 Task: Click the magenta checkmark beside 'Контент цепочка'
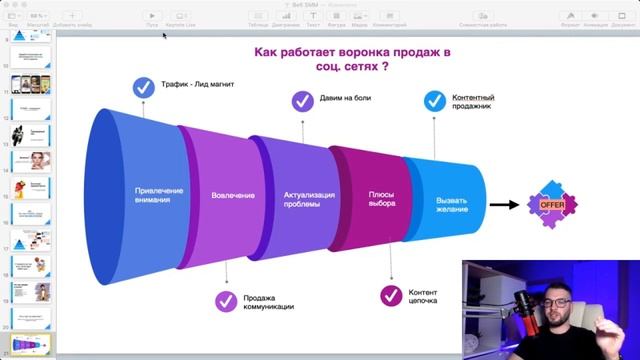pos(391,296)
